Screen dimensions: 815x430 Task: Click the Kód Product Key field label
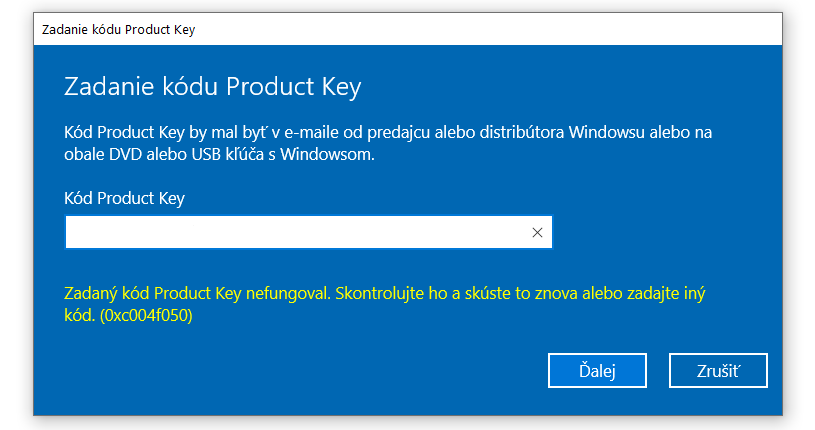[x=124, y=198]
